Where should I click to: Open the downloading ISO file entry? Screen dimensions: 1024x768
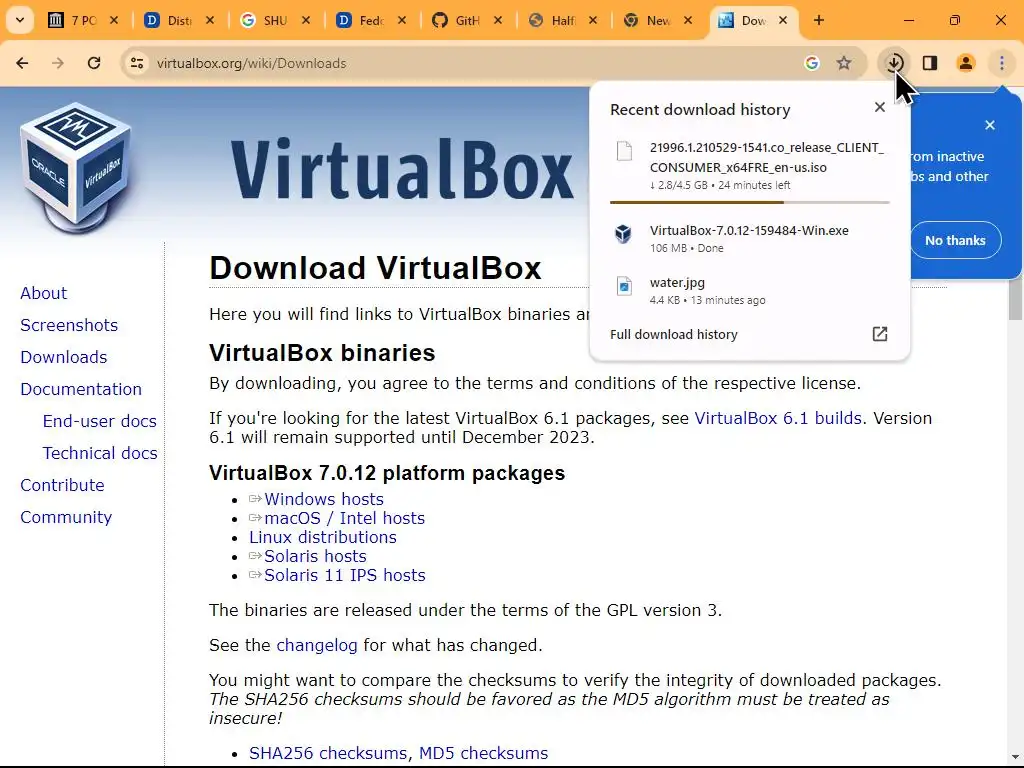coord(750,166)
